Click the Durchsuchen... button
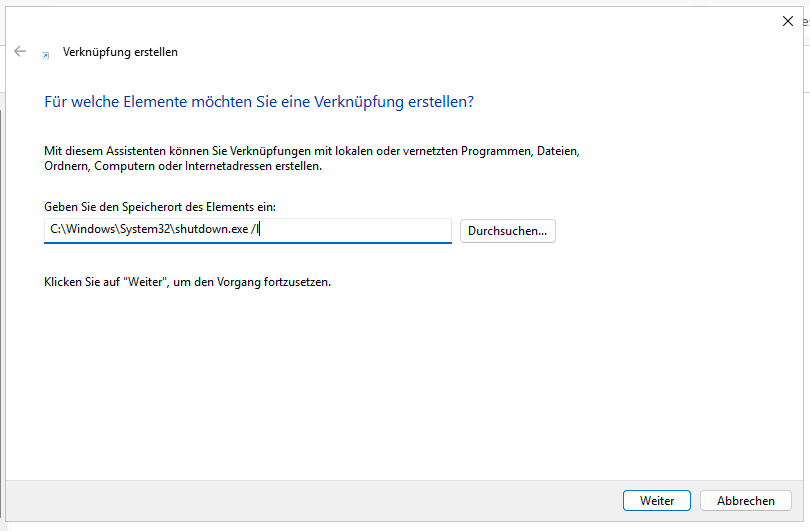 pos(507,231)
